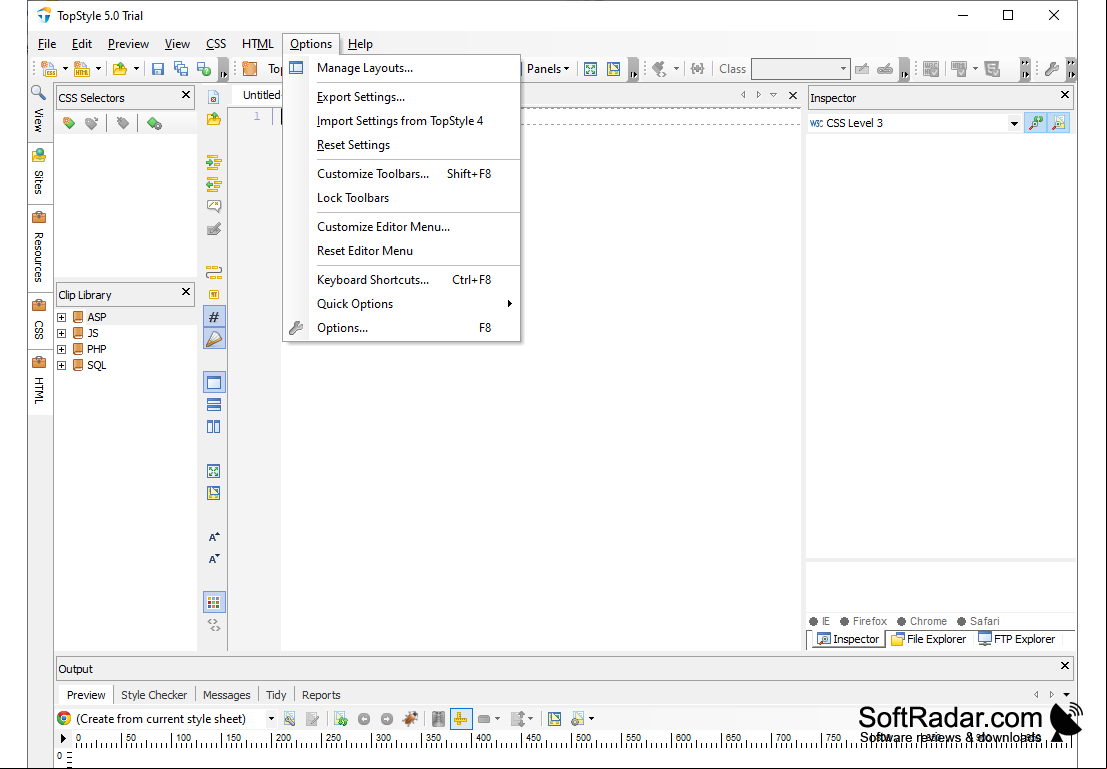Click the New CSS style sheet icon

pos(49,68)
